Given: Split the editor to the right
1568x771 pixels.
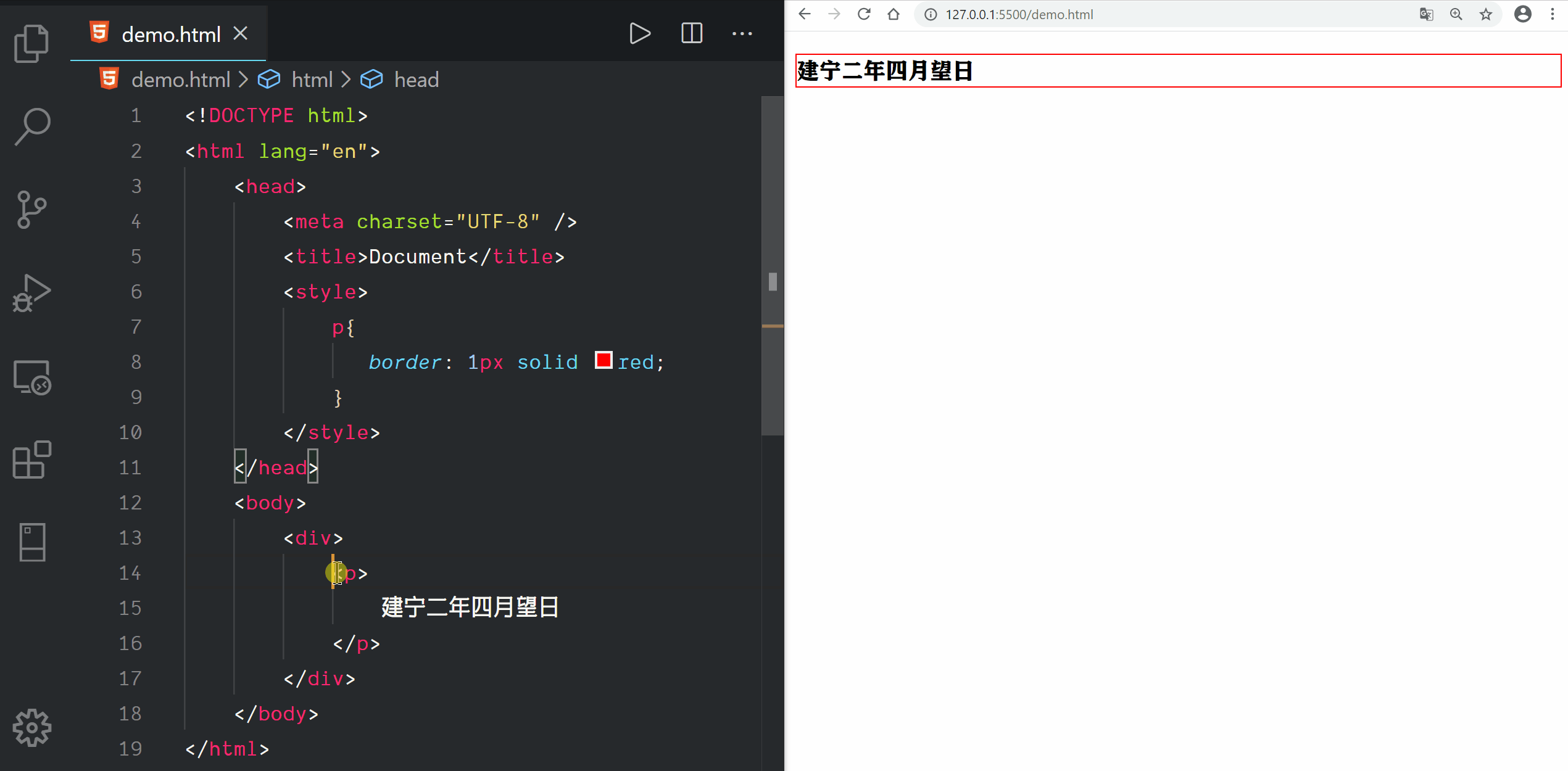Looking at the screenshot, I should [691, 33].
